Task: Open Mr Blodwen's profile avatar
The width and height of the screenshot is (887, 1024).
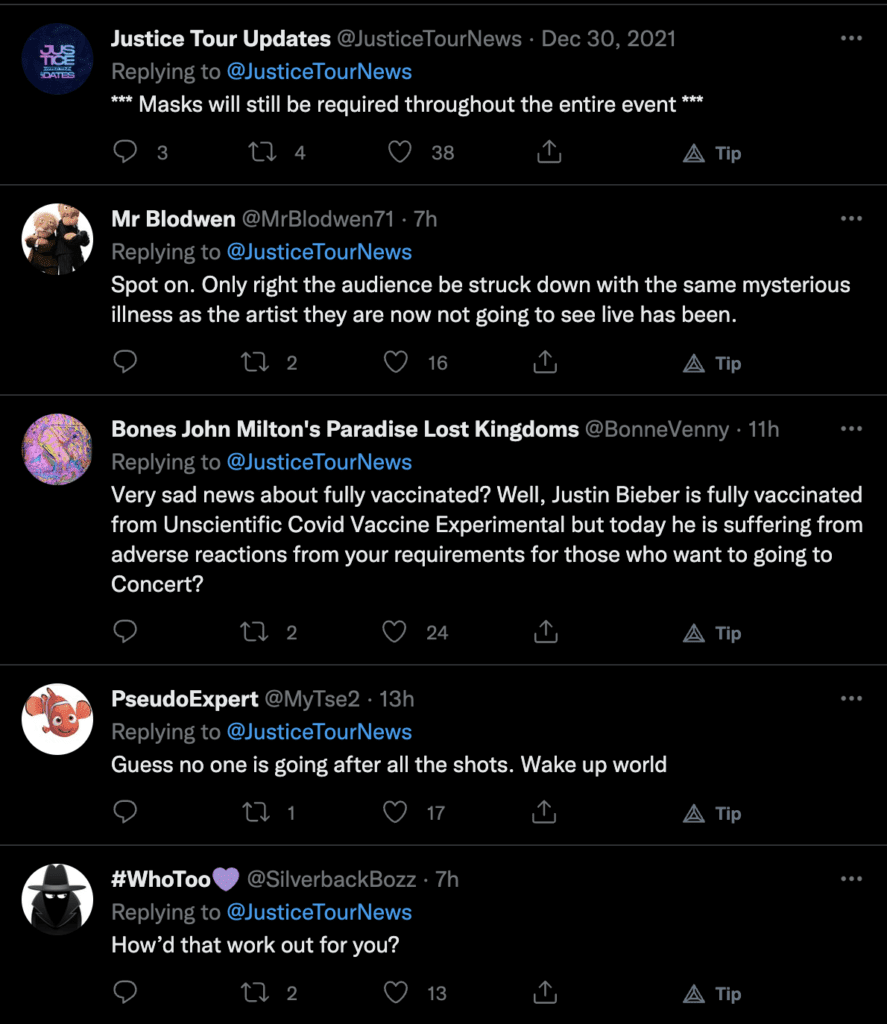Action: pos(57,239)
